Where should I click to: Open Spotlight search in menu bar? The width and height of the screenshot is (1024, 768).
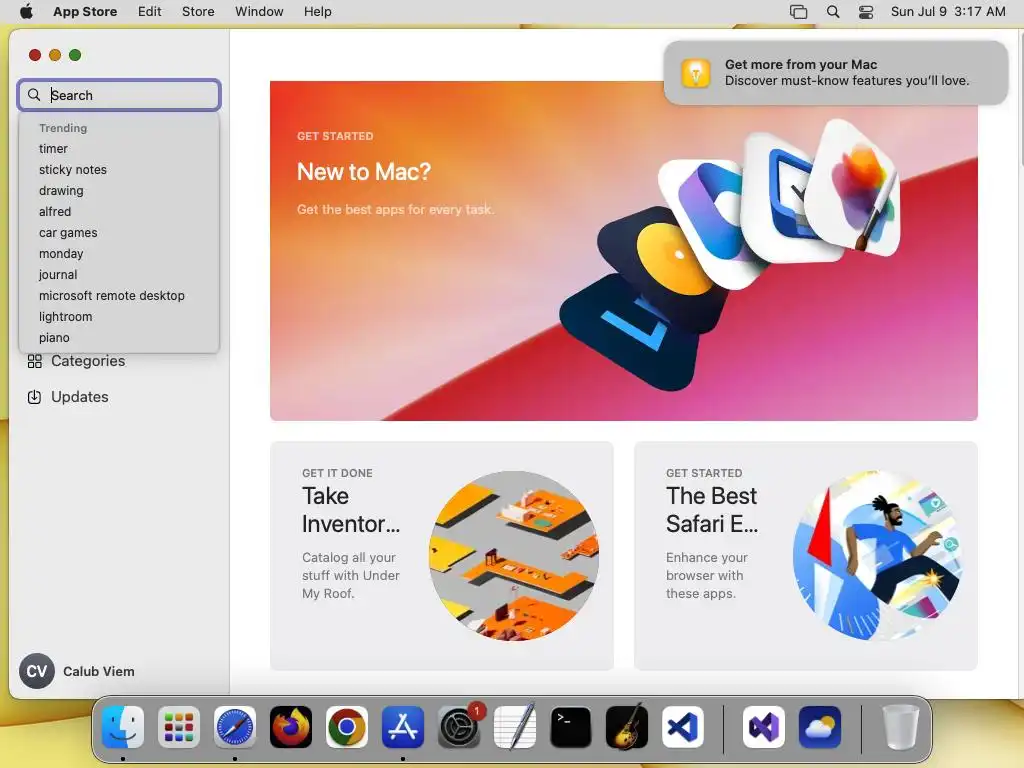click(x=833, y=12)
